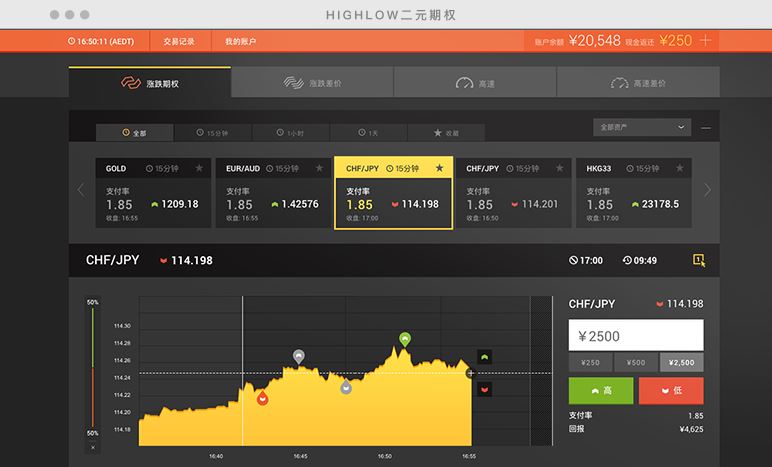Image resolution: width=772 pixels, height=467 pixels.
Task: Click the 账户余额 ¥20,548 balance
Action: pyautogui.click(x=578, y=41)
